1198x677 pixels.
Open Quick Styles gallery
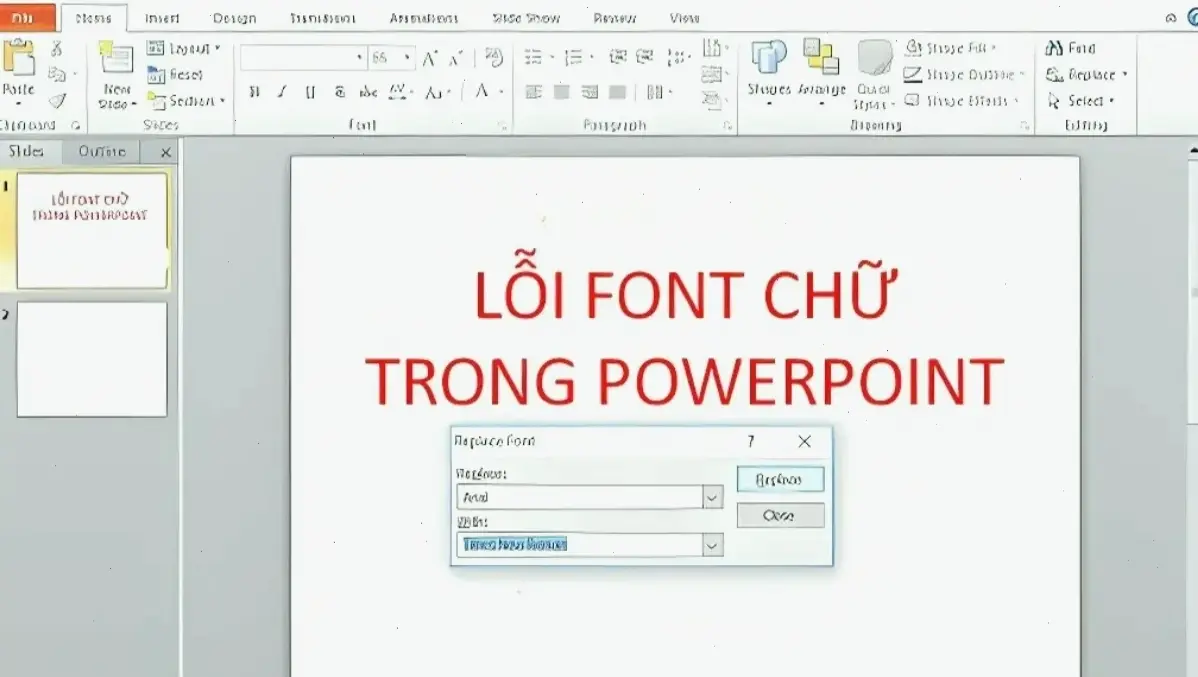tap(873, 75)
